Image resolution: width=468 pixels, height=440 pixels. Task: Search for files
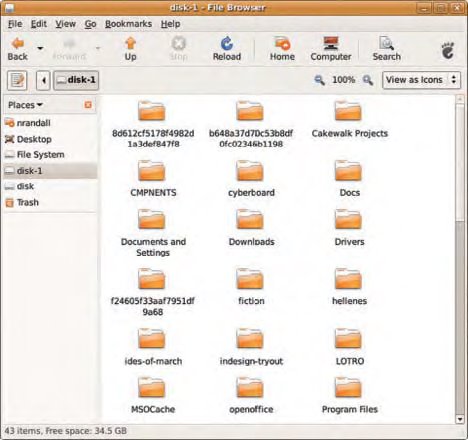pyautogui.click(x=387, y=49)
